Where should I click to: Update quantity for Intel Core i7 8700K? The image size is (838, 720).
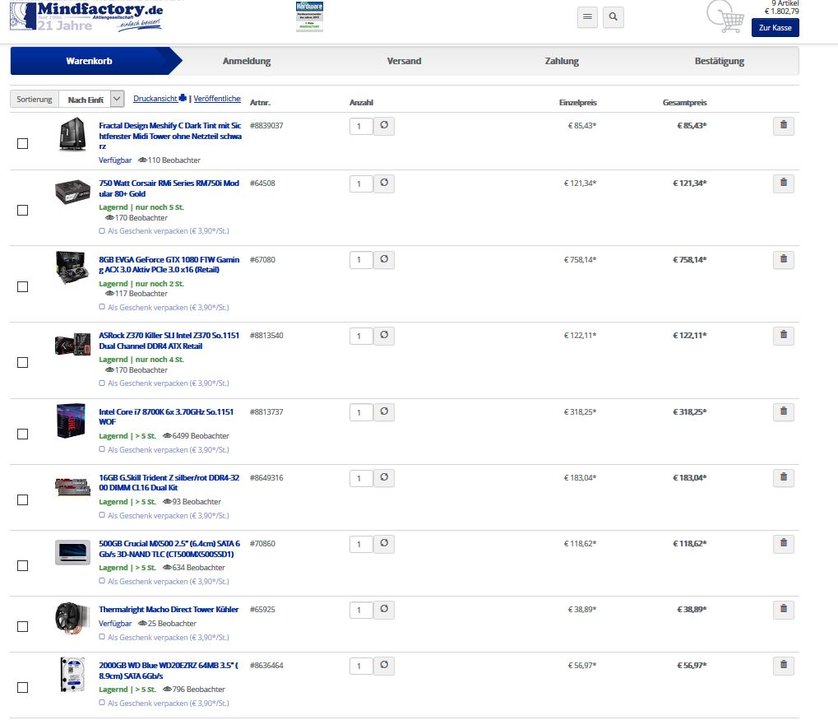click(x=385, y=412)
